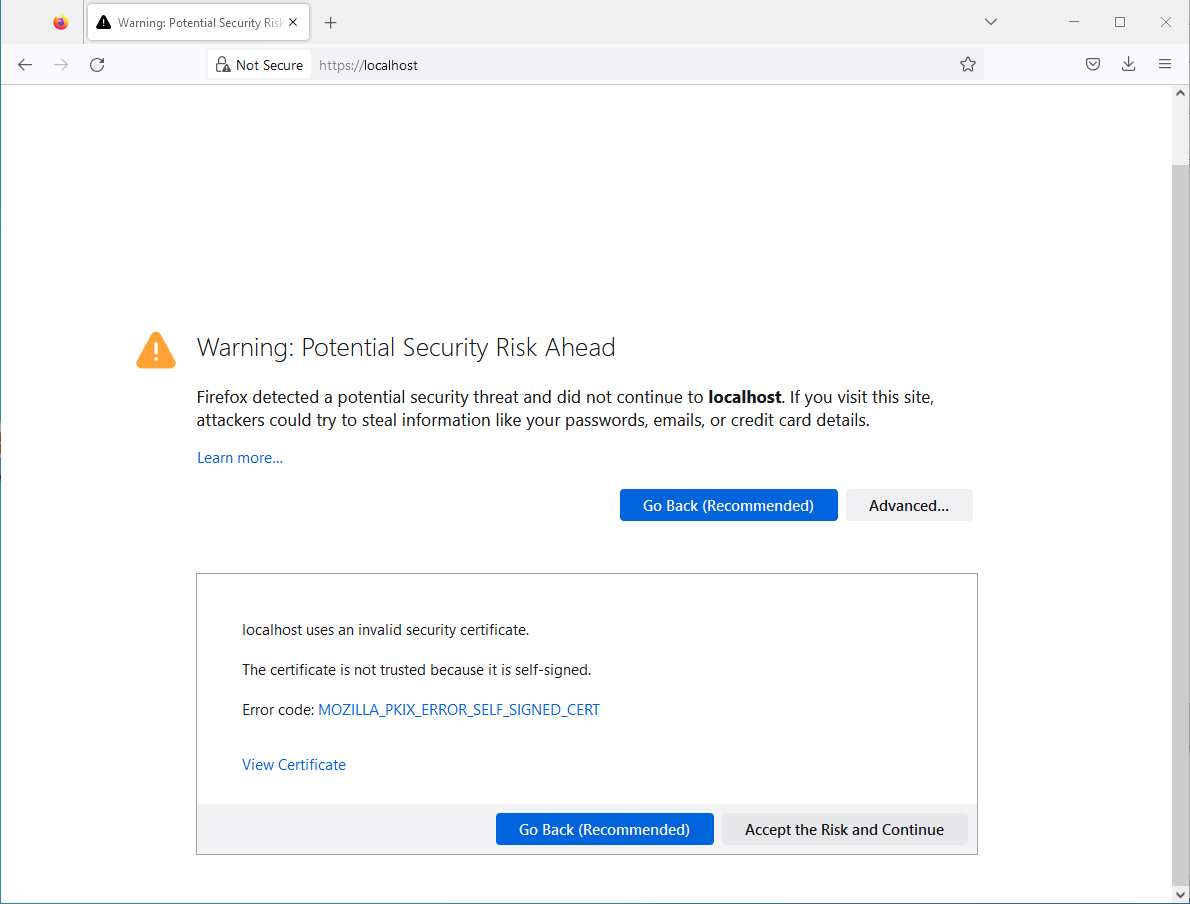1190x904 pixels.
Task: Click the Not Secure padlock icon
Action: (x=222, y=64)
